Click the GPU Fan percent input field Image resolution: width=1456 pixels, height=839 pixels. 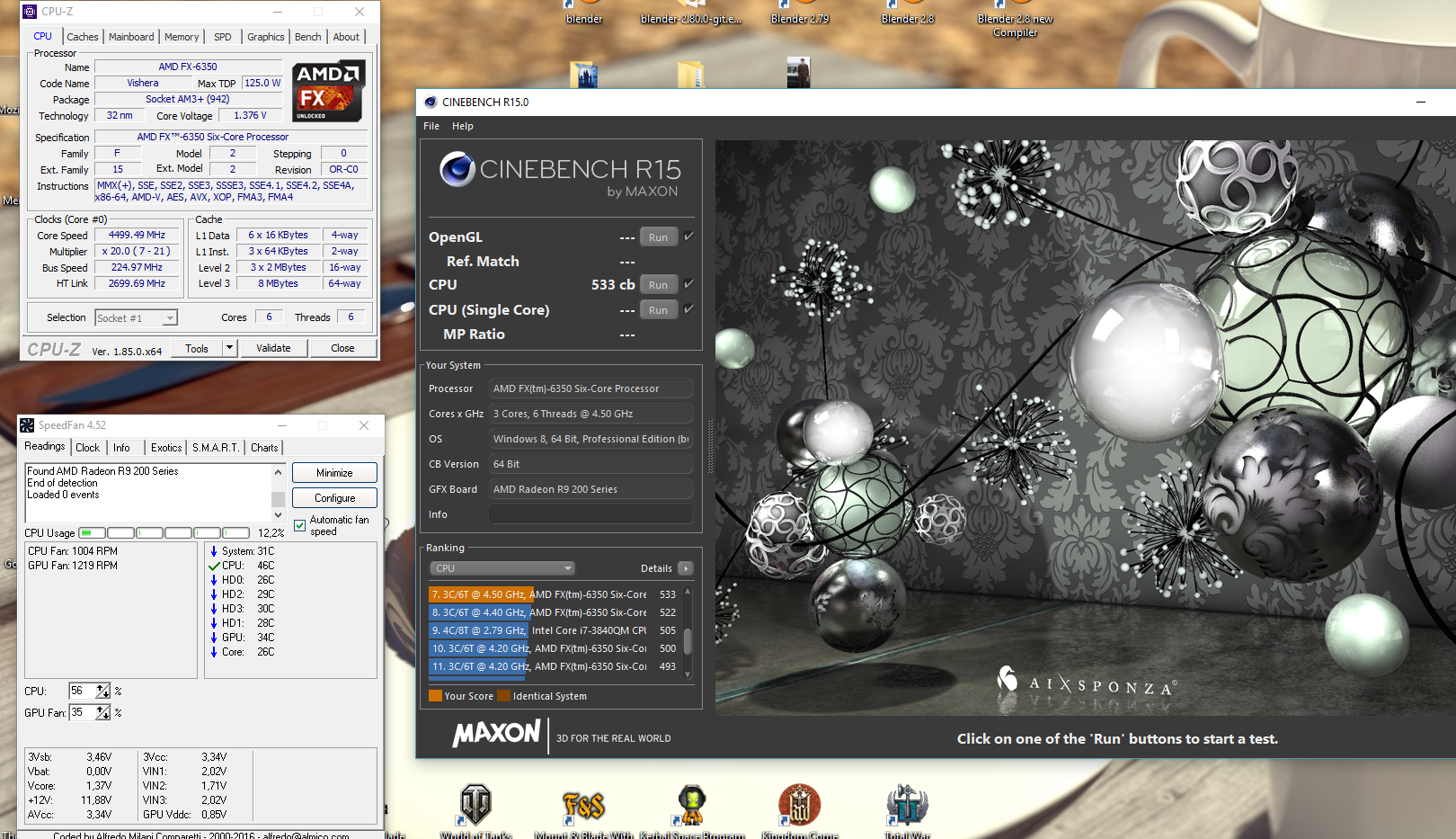pyautogui.click(x=82, y=712)
